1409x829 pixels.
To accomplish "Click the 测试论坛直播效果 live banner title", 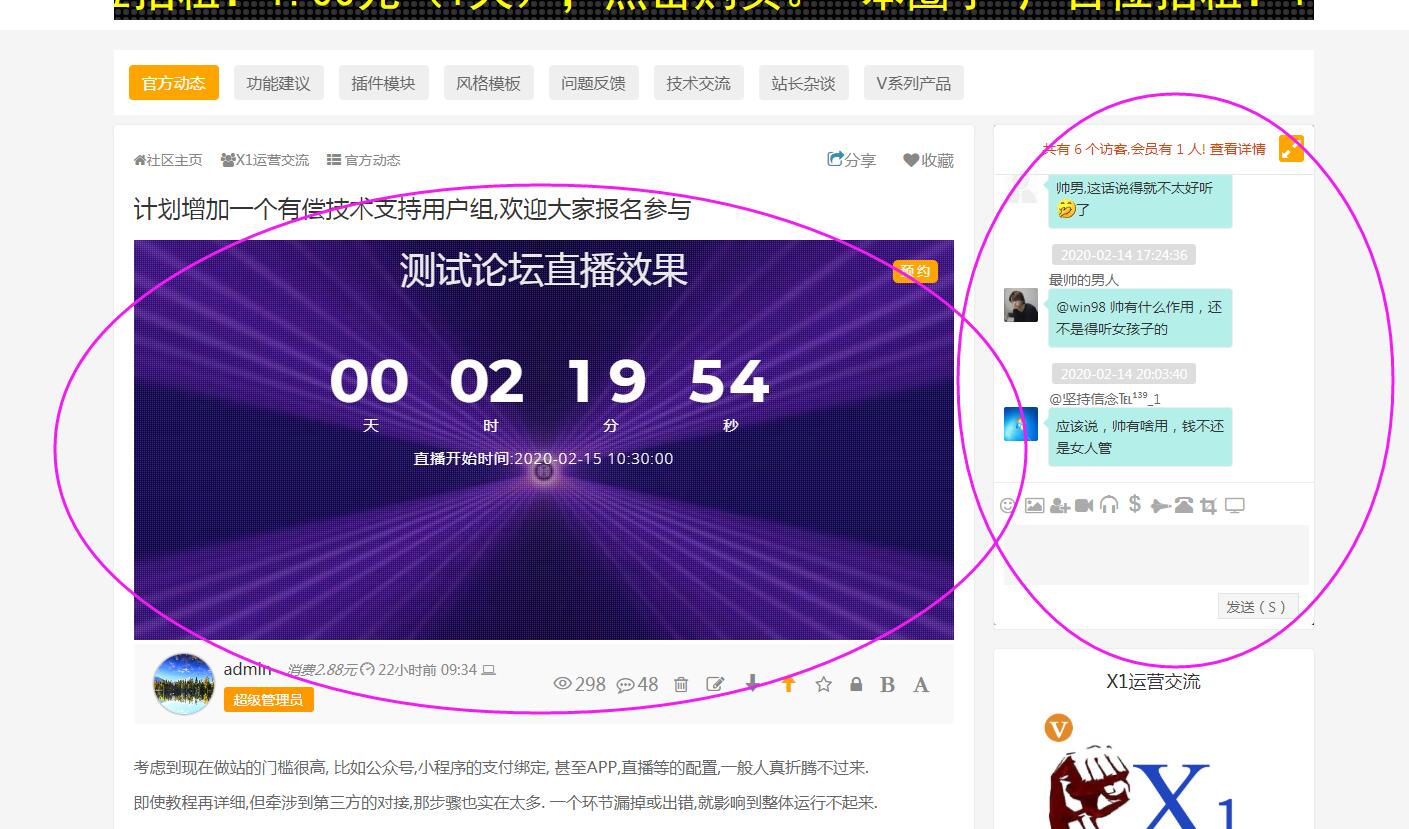I will (543, 270).
